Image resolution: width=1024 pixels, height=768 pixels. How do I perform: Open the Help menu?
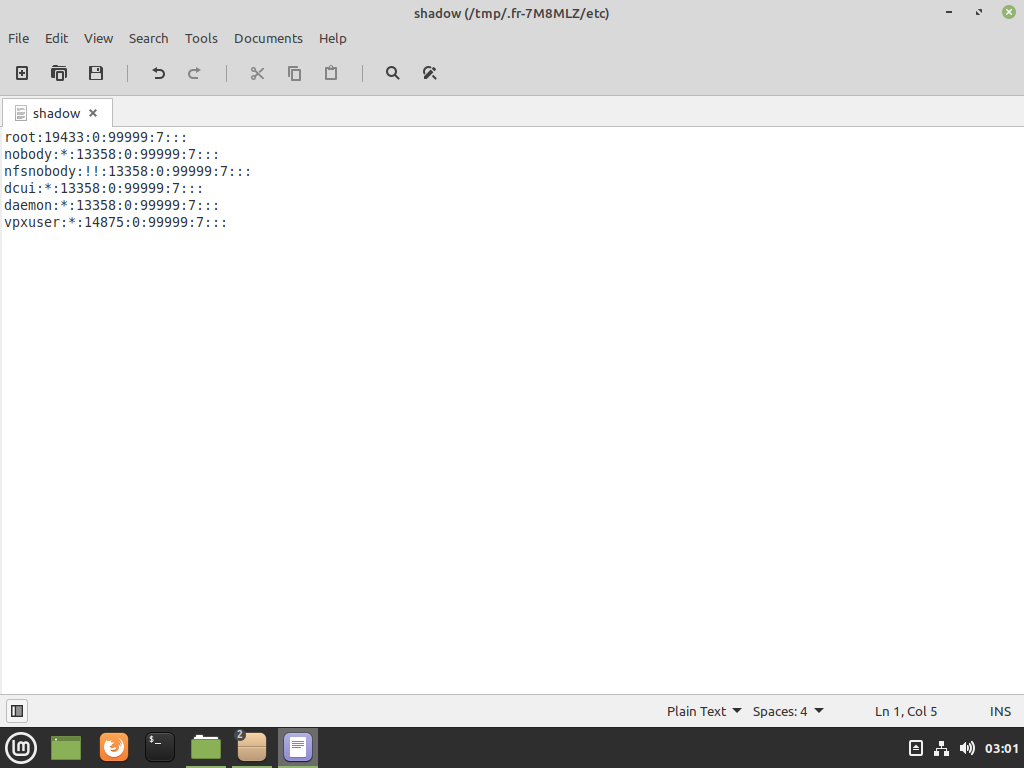click(332, 39)
